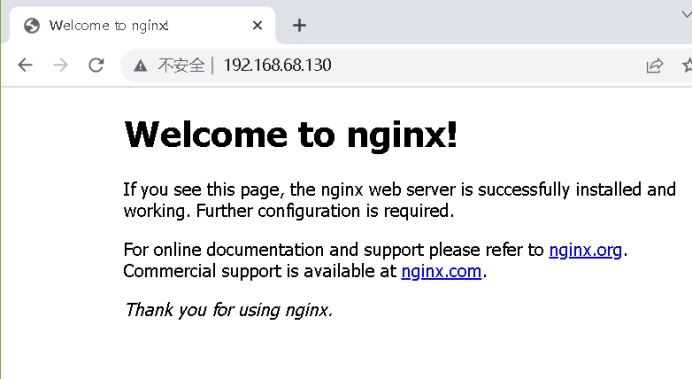Open a new tab with plus button
The image size is (693, 379).
299,25
